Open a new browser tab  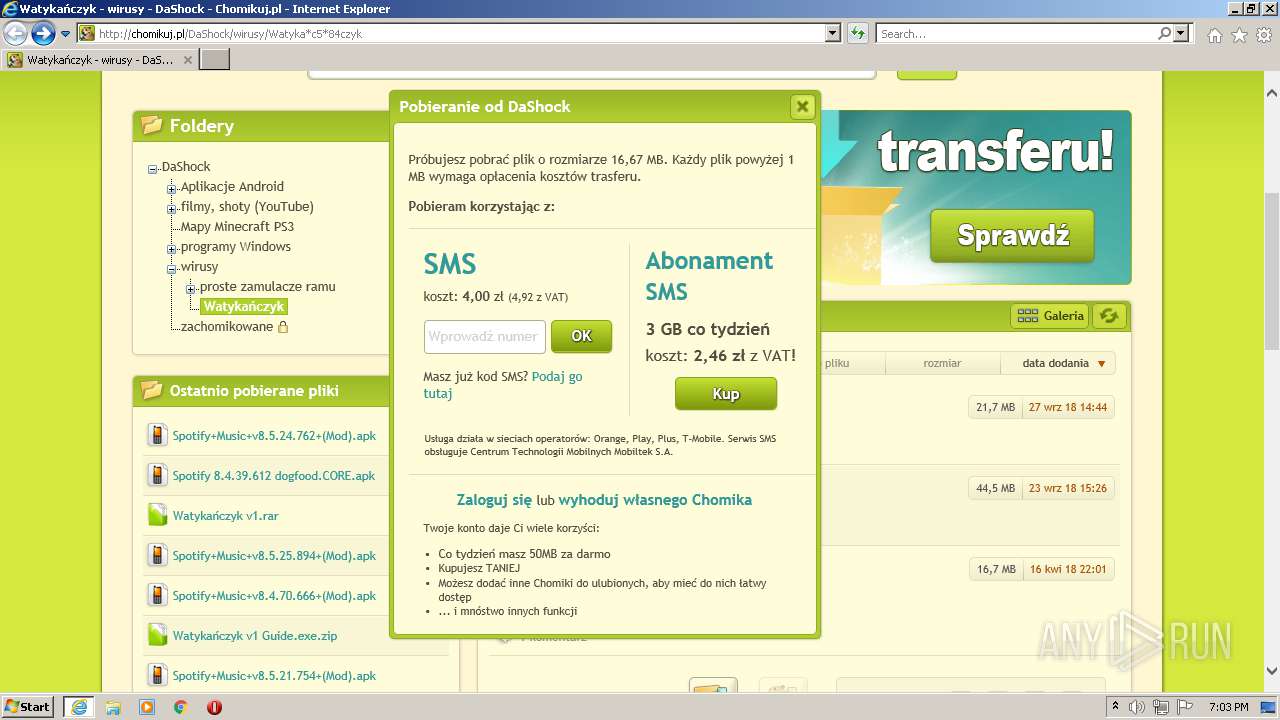215,60
